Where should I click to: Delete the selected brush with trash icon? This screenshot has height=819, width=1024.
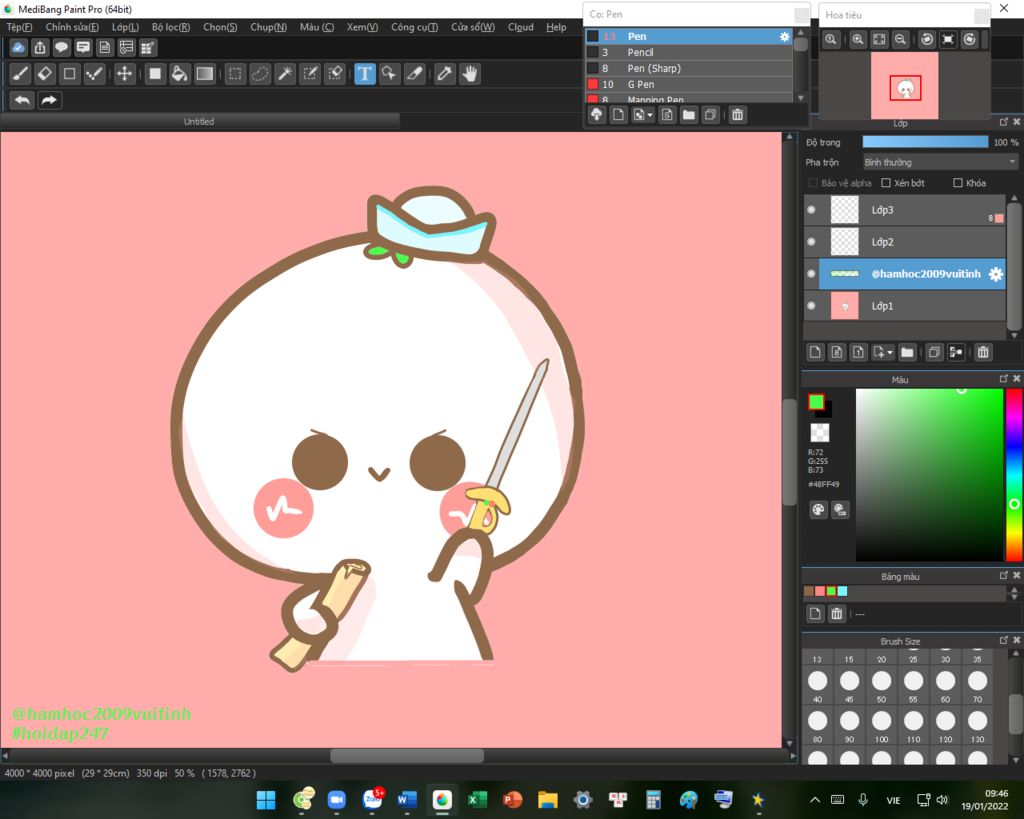737,115
